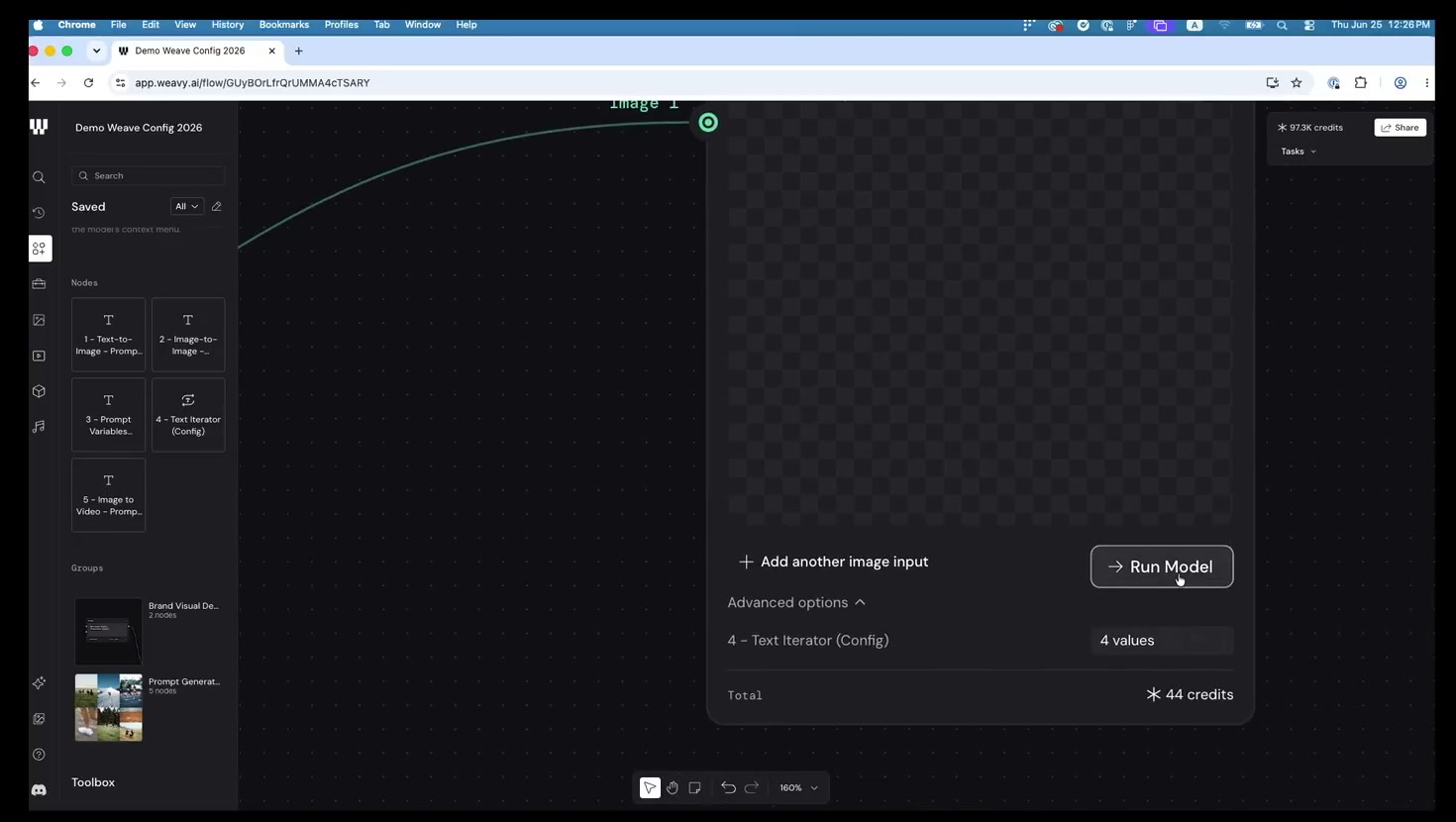
Task: Open the audio music note icon in sidebar
Action: click(x=39, y=427)
